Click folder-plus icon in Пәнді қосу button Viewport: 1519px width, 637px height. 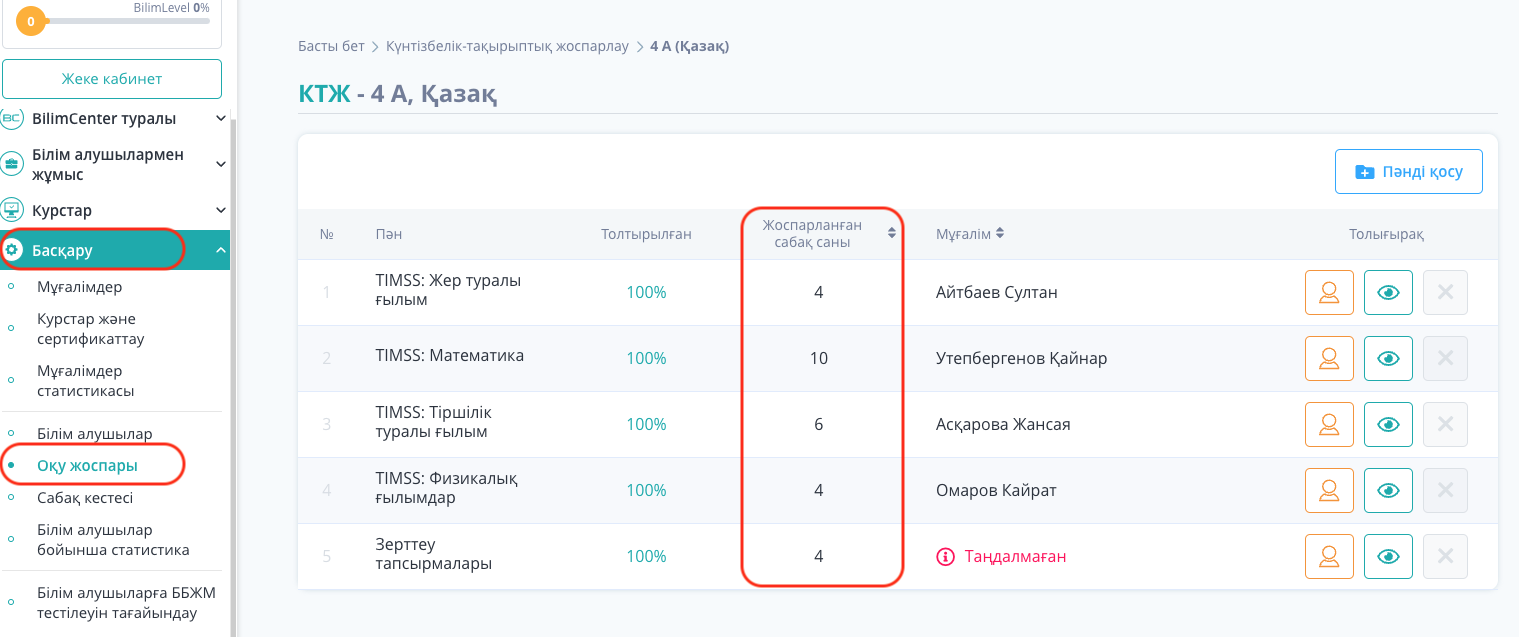(x=1364, y=172)
